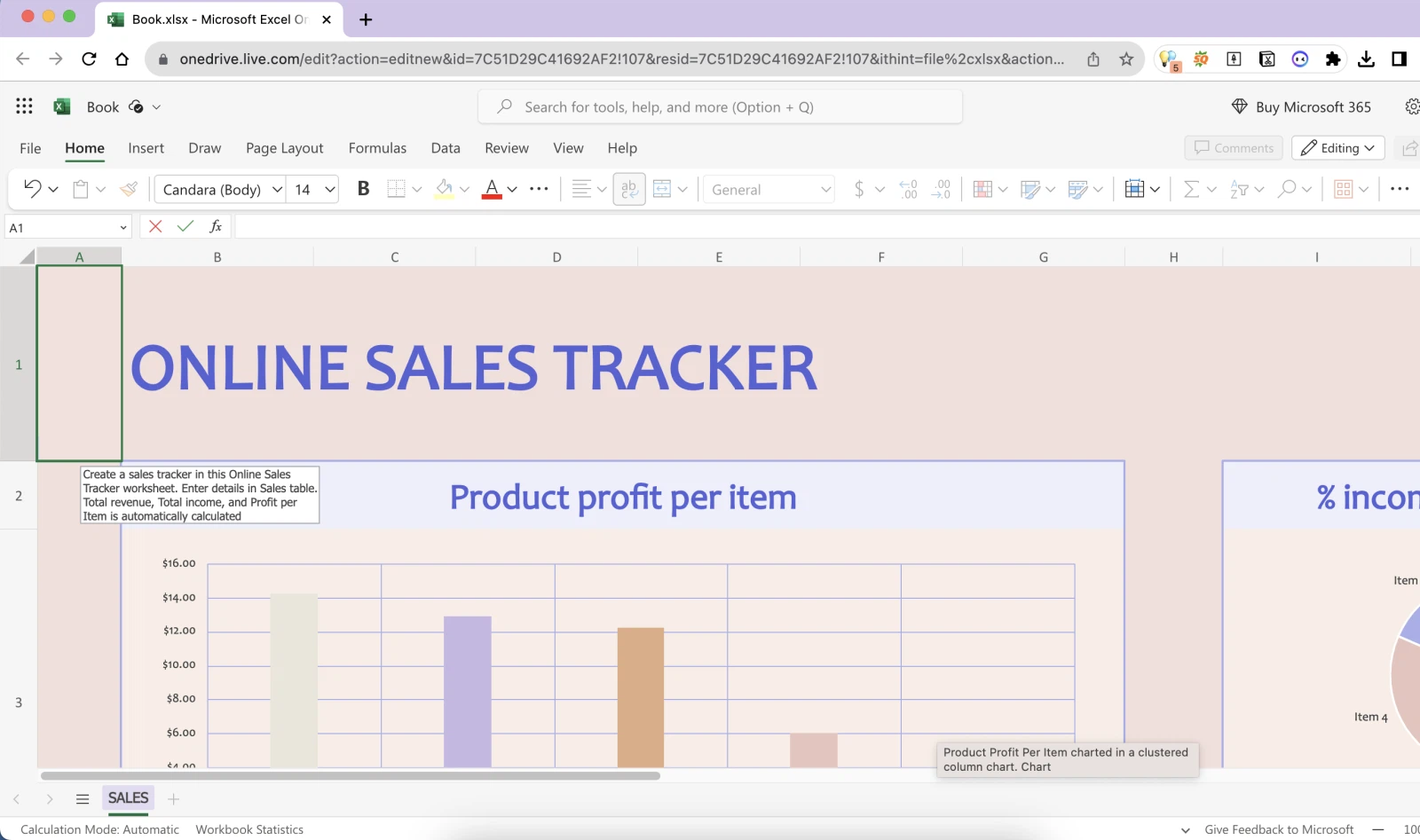1420x840 pixels.
Task: Click the formula bar input field
Action: click(x=825, y=227)
